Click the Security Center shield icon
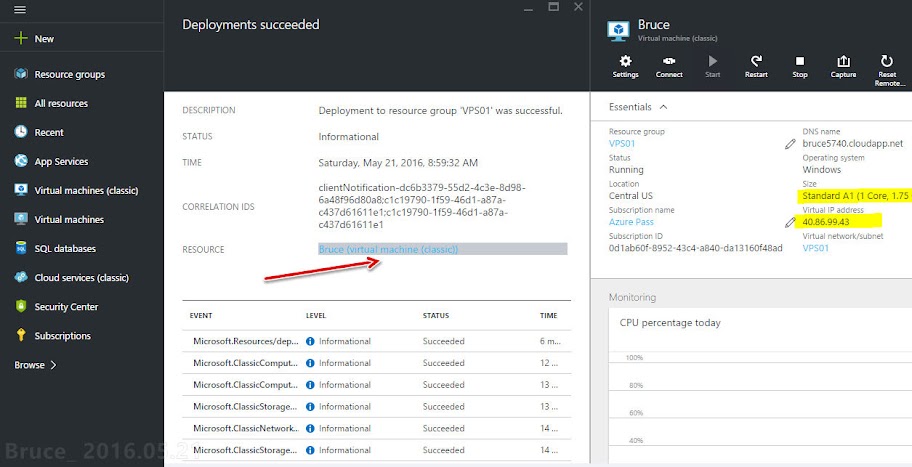Viewport: 912px width, 467px height. tap(21, 306)
